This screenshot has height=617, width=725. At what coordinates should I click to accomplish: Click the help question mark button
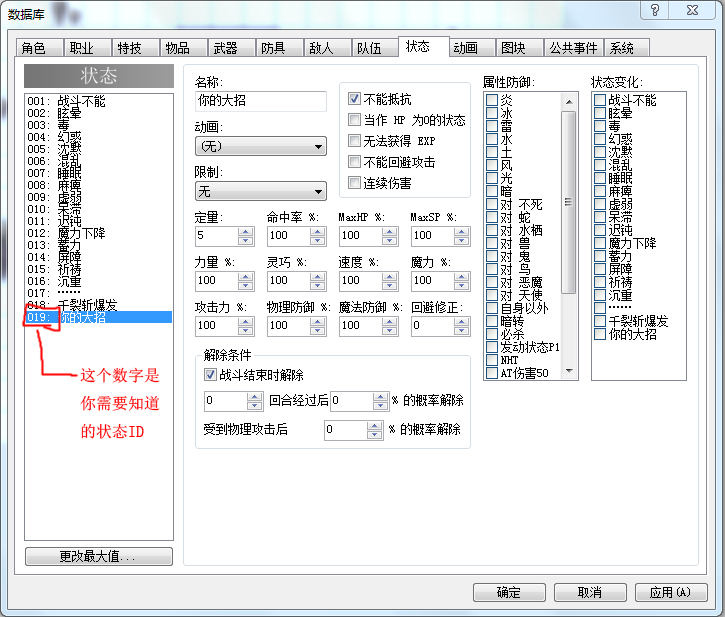655,10
